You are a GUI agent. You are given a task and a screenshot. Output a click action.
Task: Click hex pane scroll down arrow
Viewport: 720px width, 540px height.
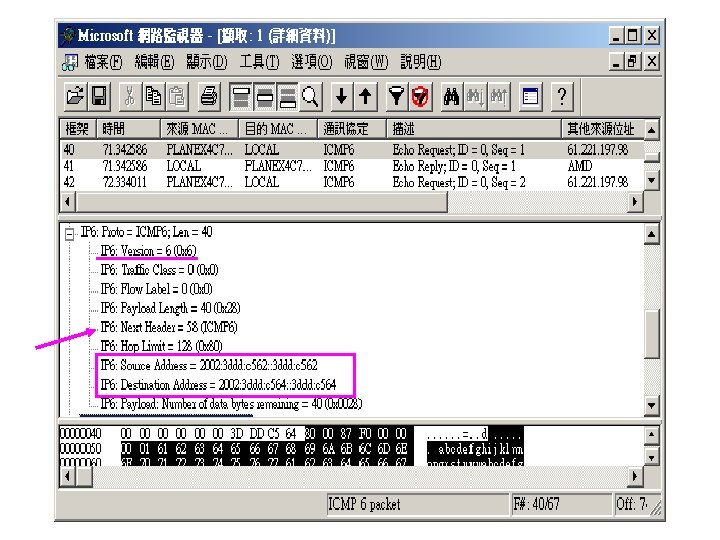point(652,456)
